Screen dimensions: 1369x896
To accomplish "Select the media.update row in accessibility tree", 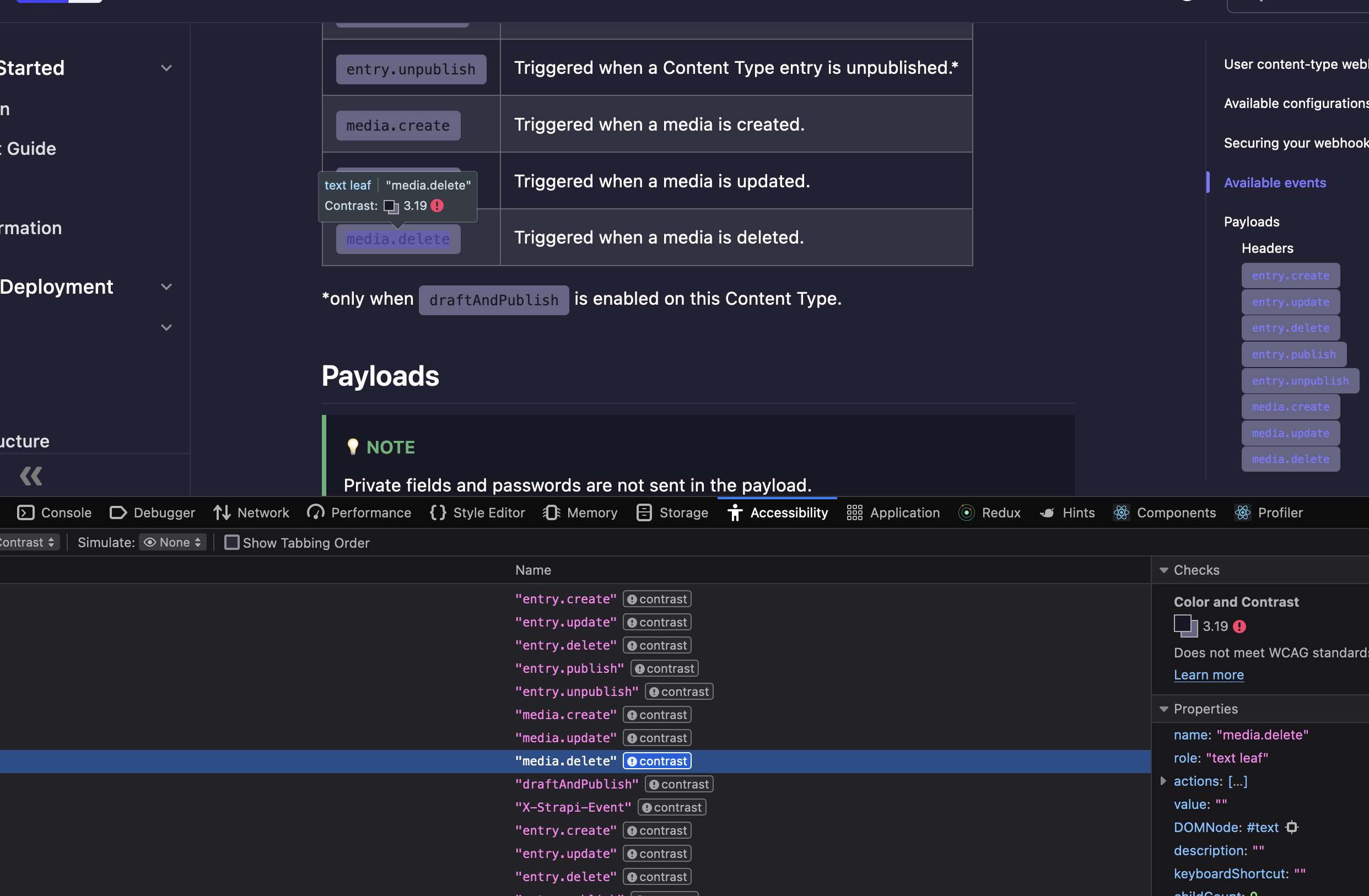I will (565, 737).
